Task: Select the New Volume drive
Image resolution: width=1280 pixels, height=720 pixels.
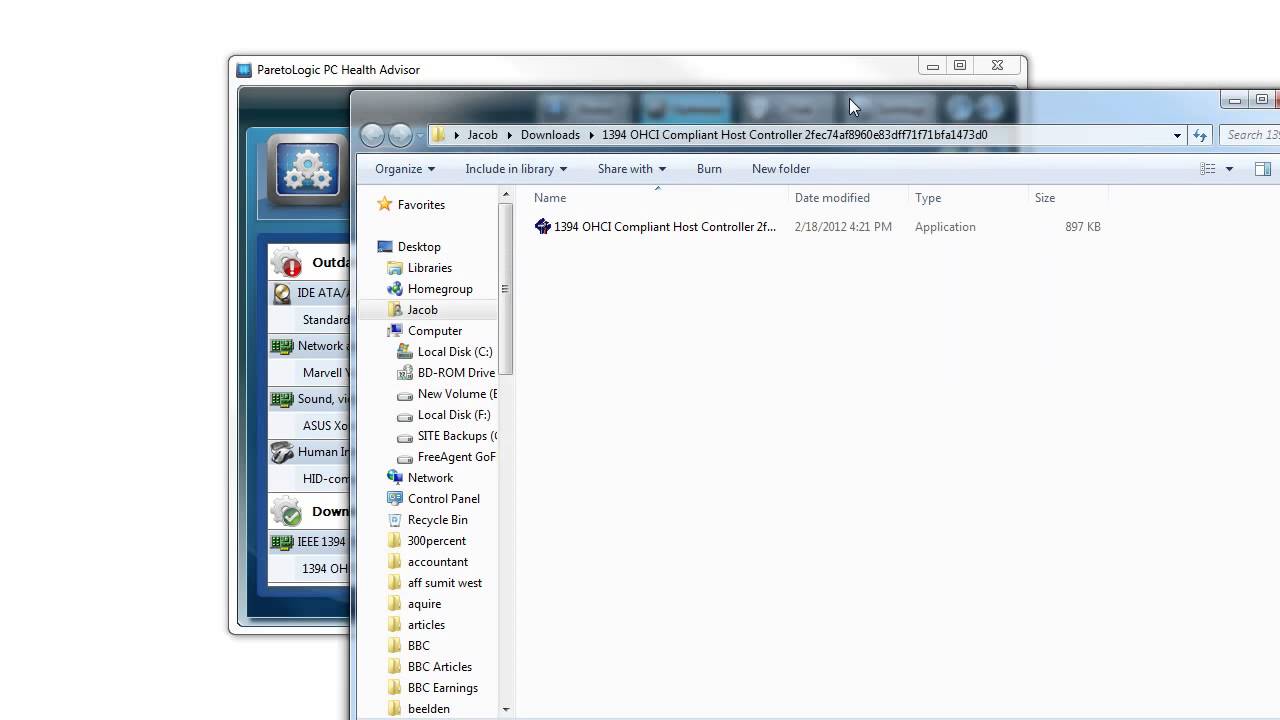Action: 456,394
